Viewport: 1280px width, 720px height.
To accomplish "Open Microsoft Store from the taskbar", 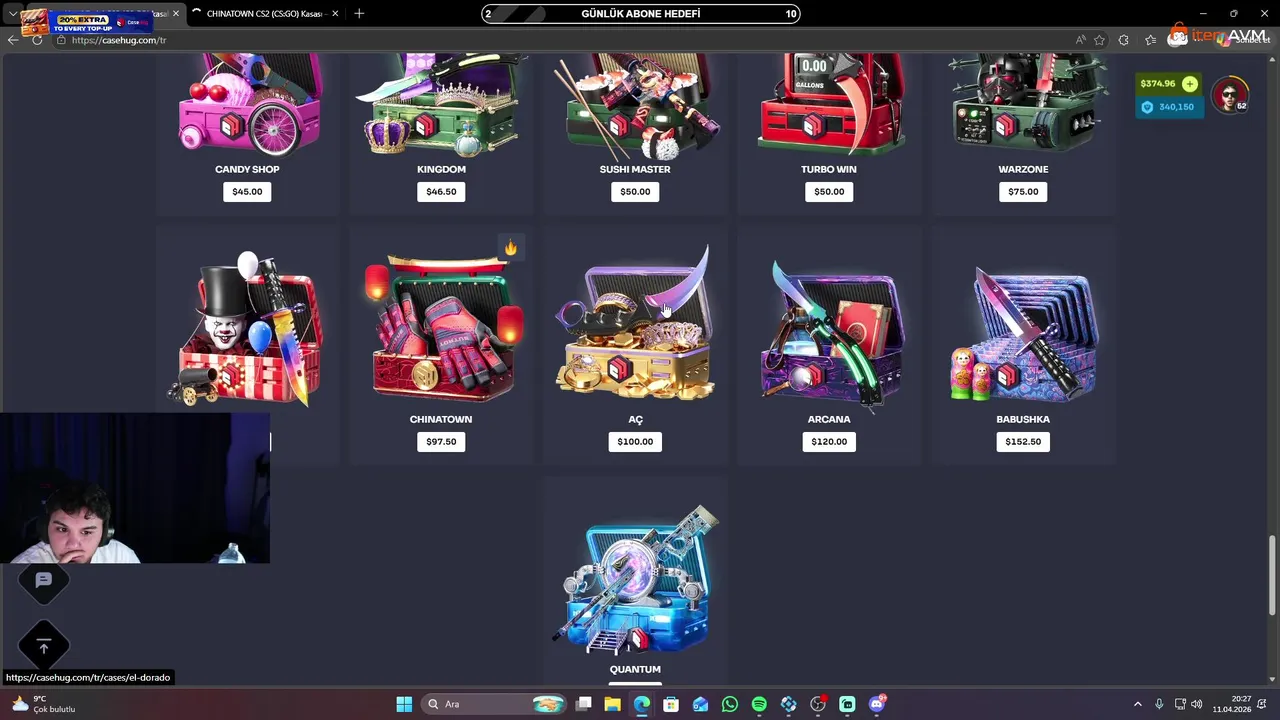I will point(671,704).
